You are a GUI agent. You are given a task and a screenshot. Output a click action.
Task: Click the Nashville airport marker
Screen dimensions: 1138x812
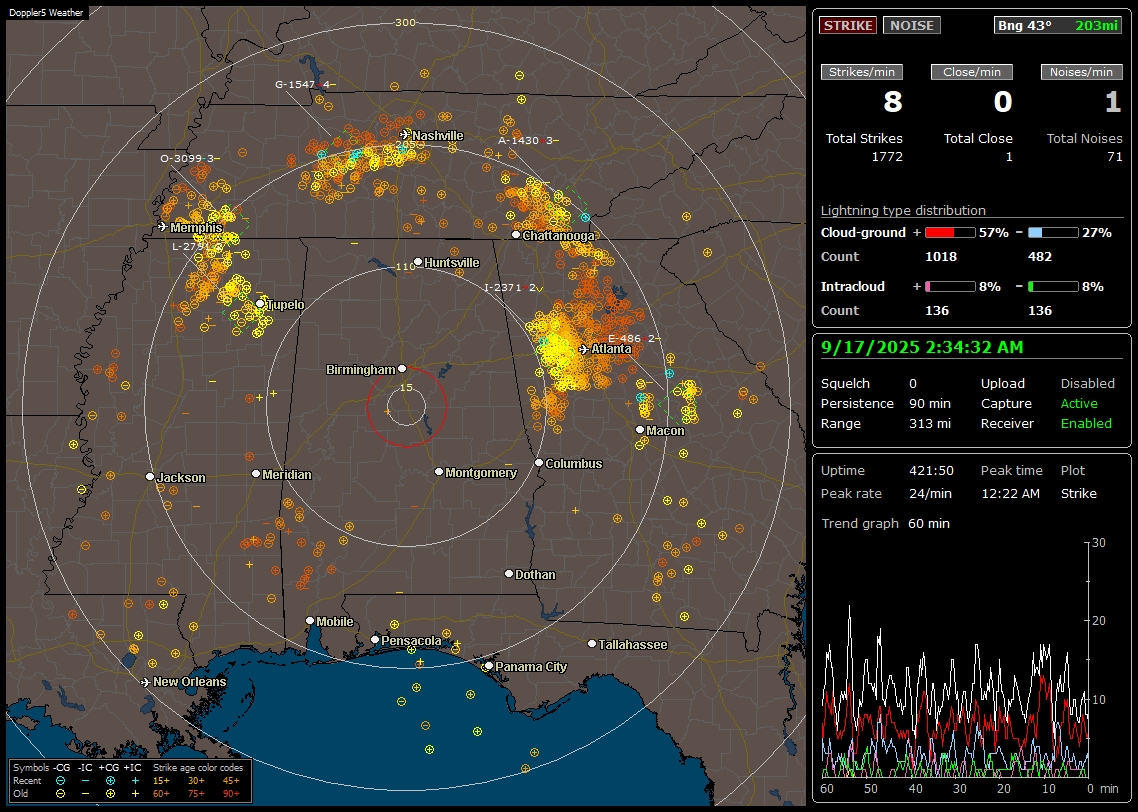[404, 135]
